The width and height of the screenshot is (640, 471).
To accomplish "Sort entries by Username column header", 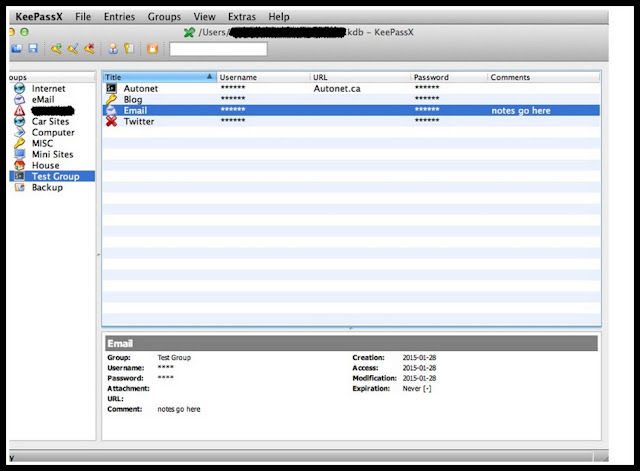I will coord(263,77).
